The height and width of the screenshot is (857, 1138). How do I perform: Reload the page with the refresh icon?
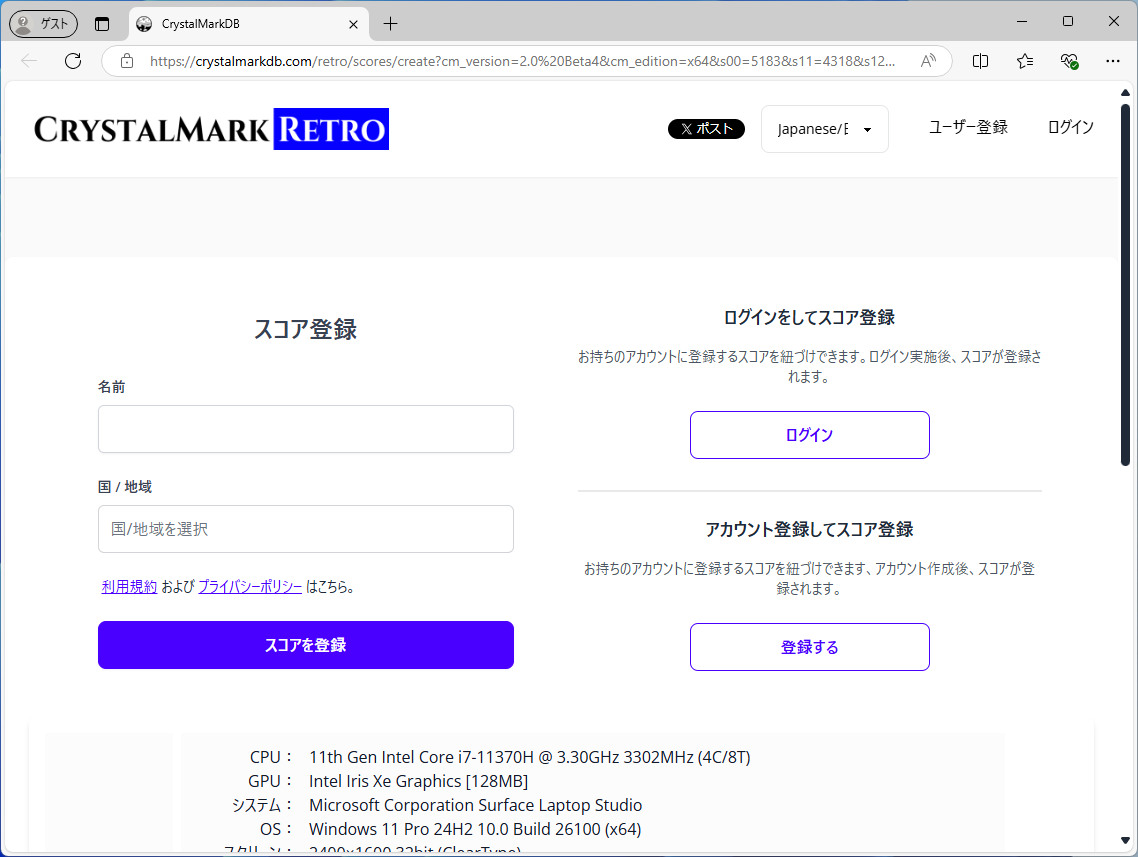pos(72,61)
